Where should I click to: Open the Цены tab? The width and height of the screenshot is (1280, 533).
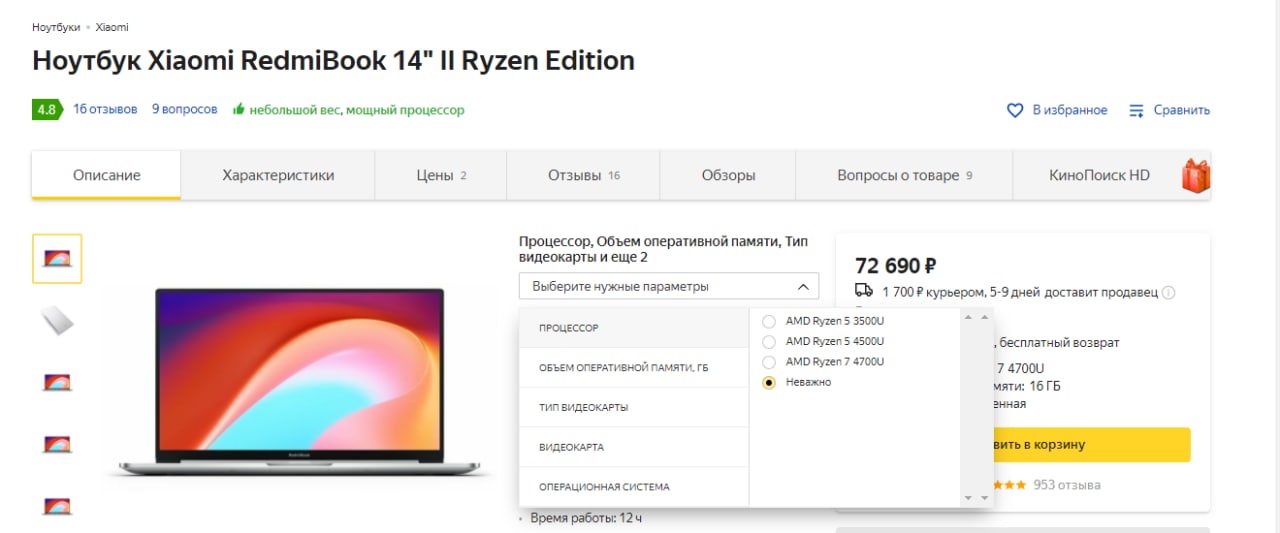(441, 175)
